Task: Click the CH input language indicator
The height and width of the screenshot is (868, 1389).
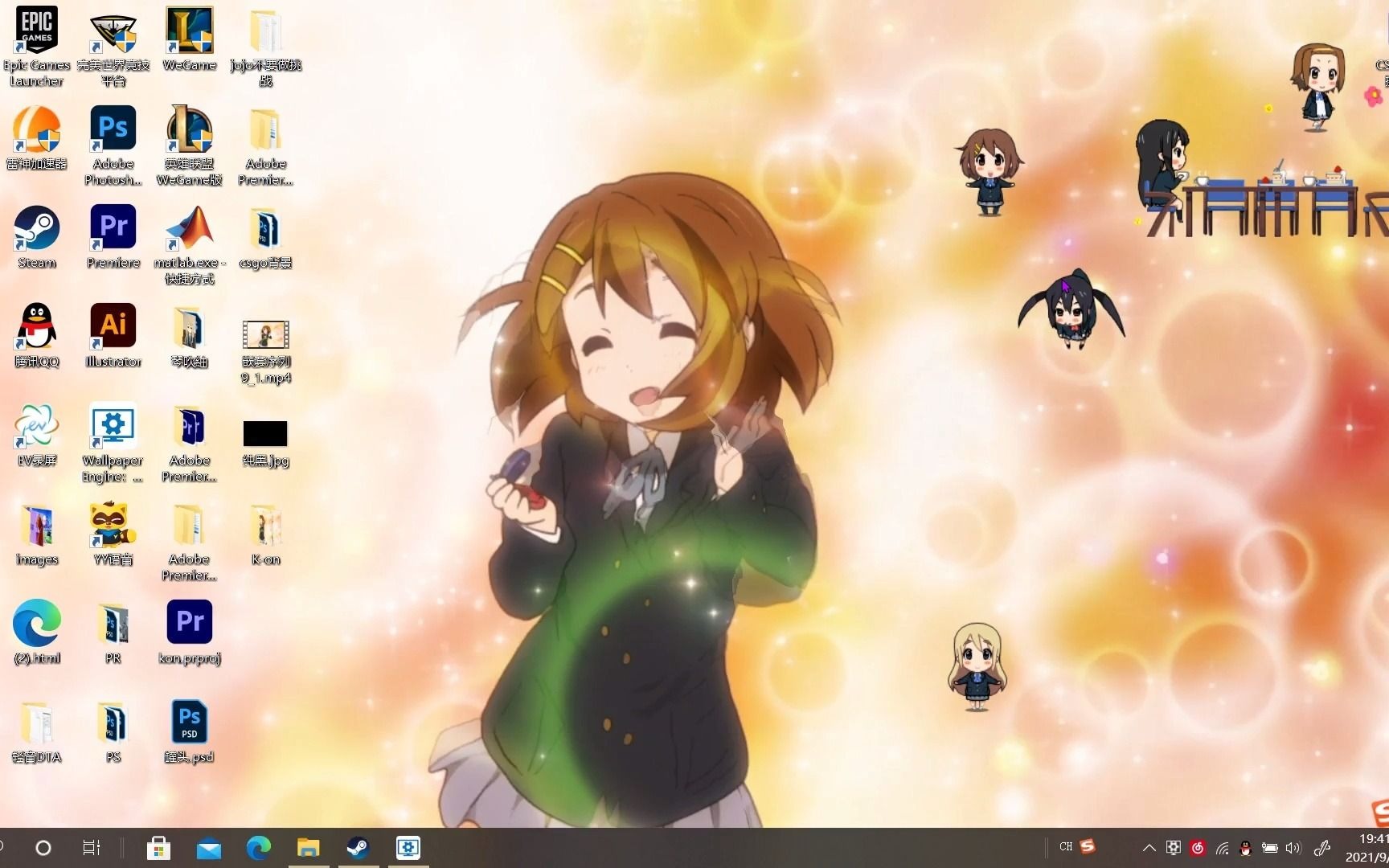Action: [x=1066, y=846]
